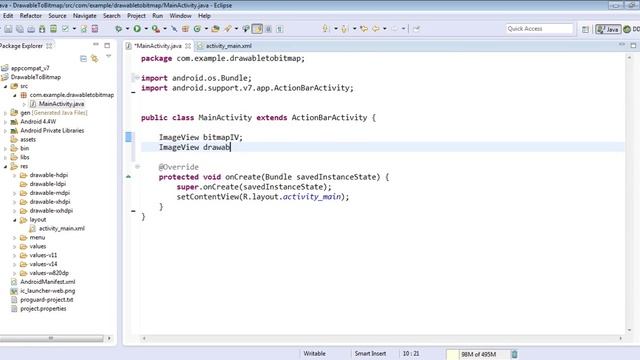Screen dimensions: 640x360
Task: Open the Run dropdown arrow
Action: (x=146, y=29)
